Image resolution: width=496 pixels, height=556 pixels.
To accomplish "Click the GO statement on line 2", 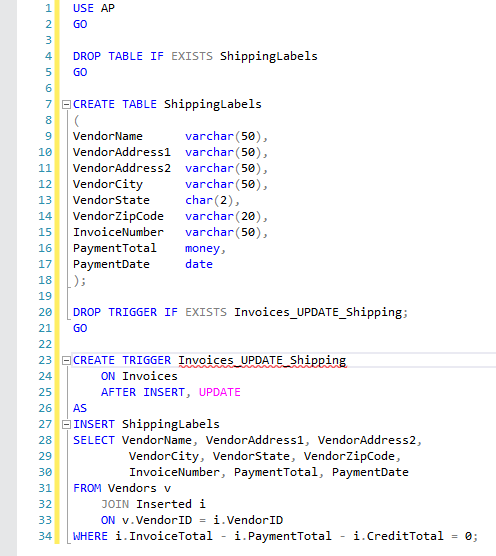I will pos(80,24).
